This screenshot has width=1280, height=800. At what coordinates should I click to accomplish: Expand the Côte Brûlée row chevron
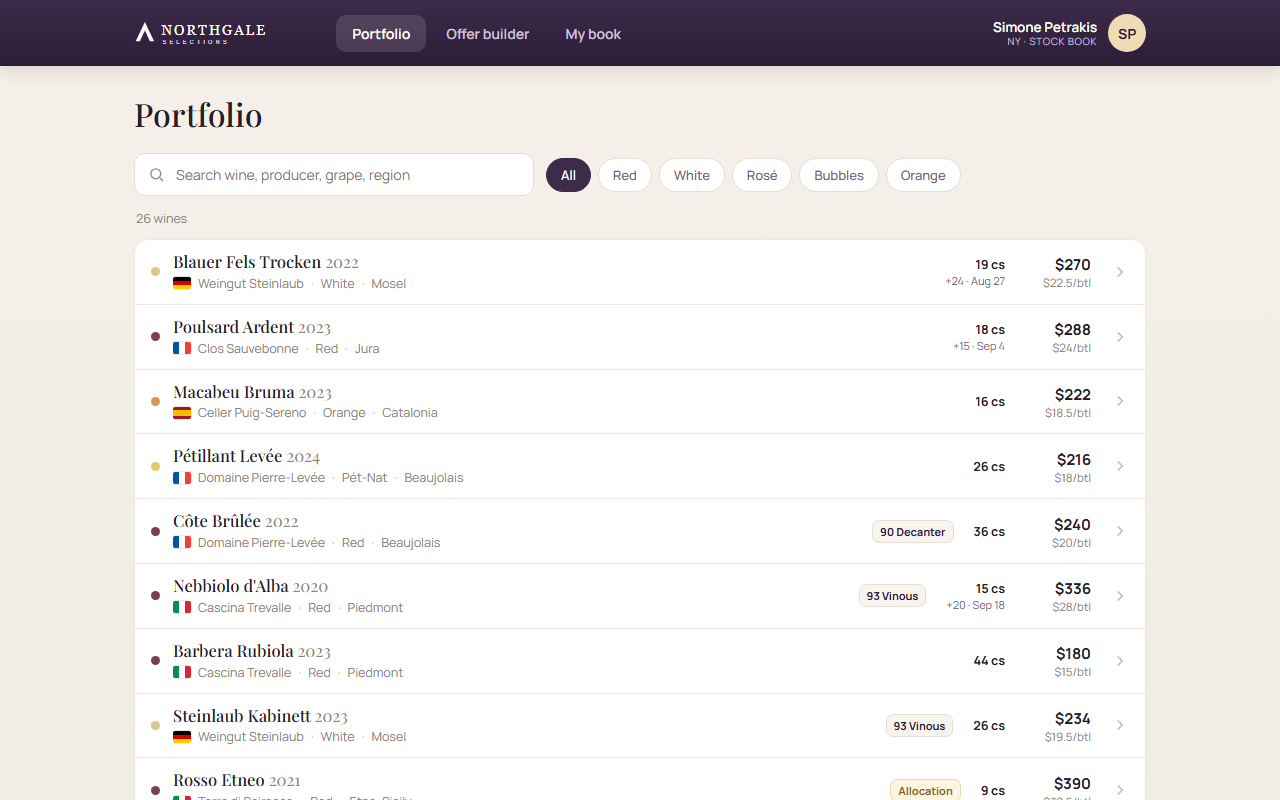[1120, 531]
